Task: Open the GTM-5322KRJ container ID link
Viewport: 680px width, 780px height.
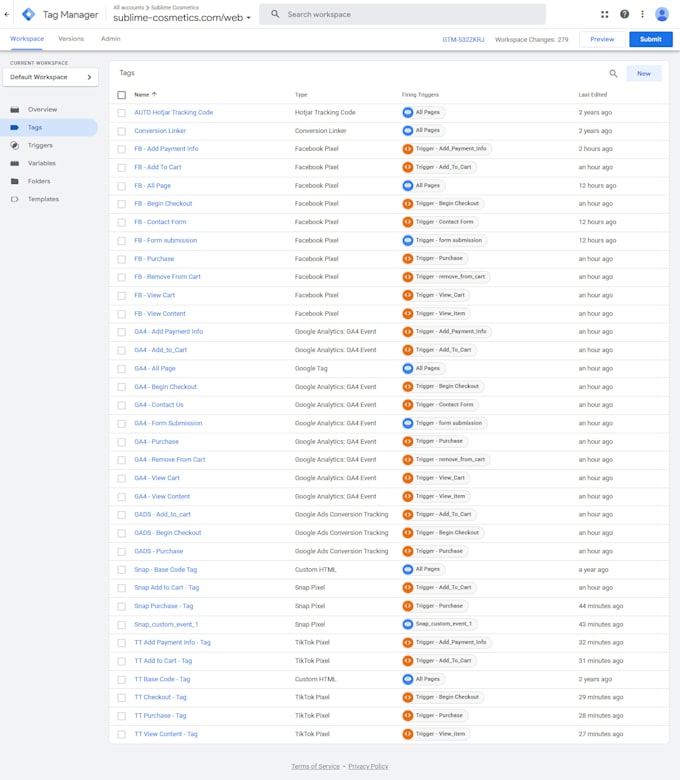Action: [x=463, y=39]
